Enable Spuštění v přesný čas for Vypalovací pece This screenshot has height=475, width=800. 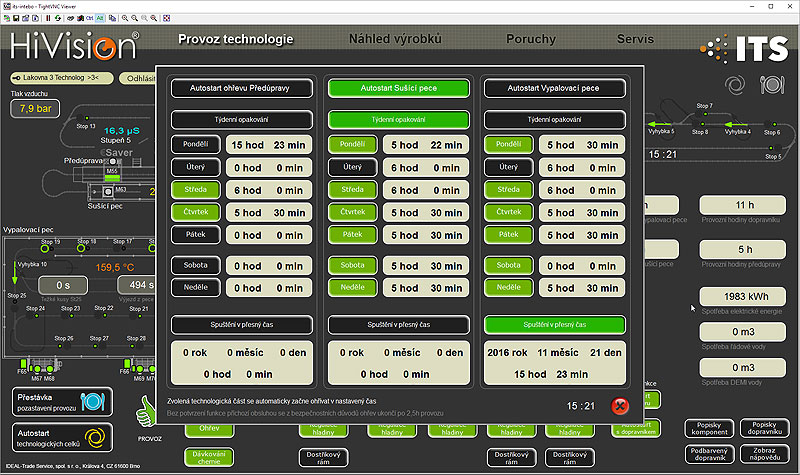pos(555,325)
